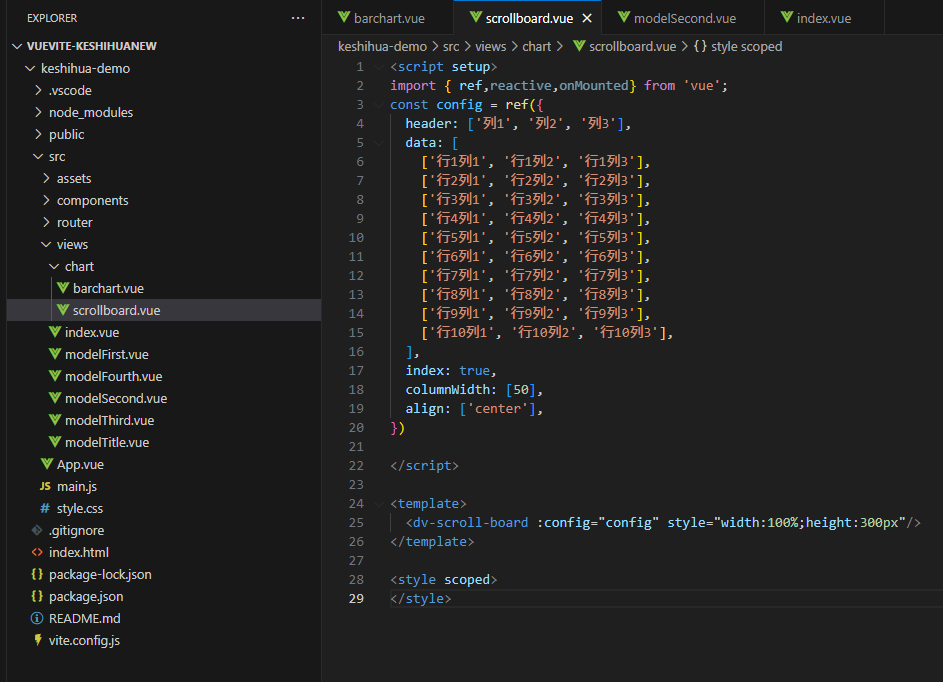
Task: Click the git icon of .gitignore
Action: coord(37,530)
